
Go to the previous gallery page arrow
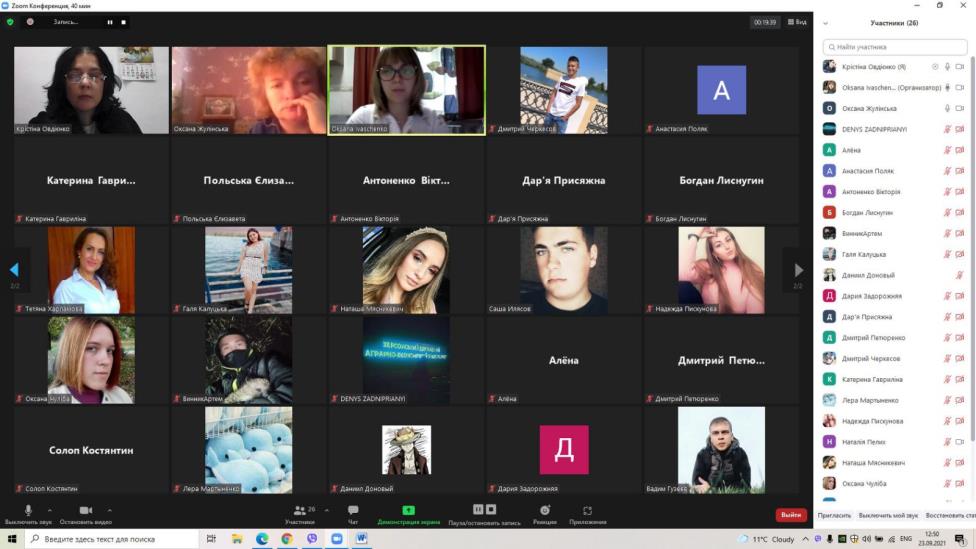(x=14, y=270)
